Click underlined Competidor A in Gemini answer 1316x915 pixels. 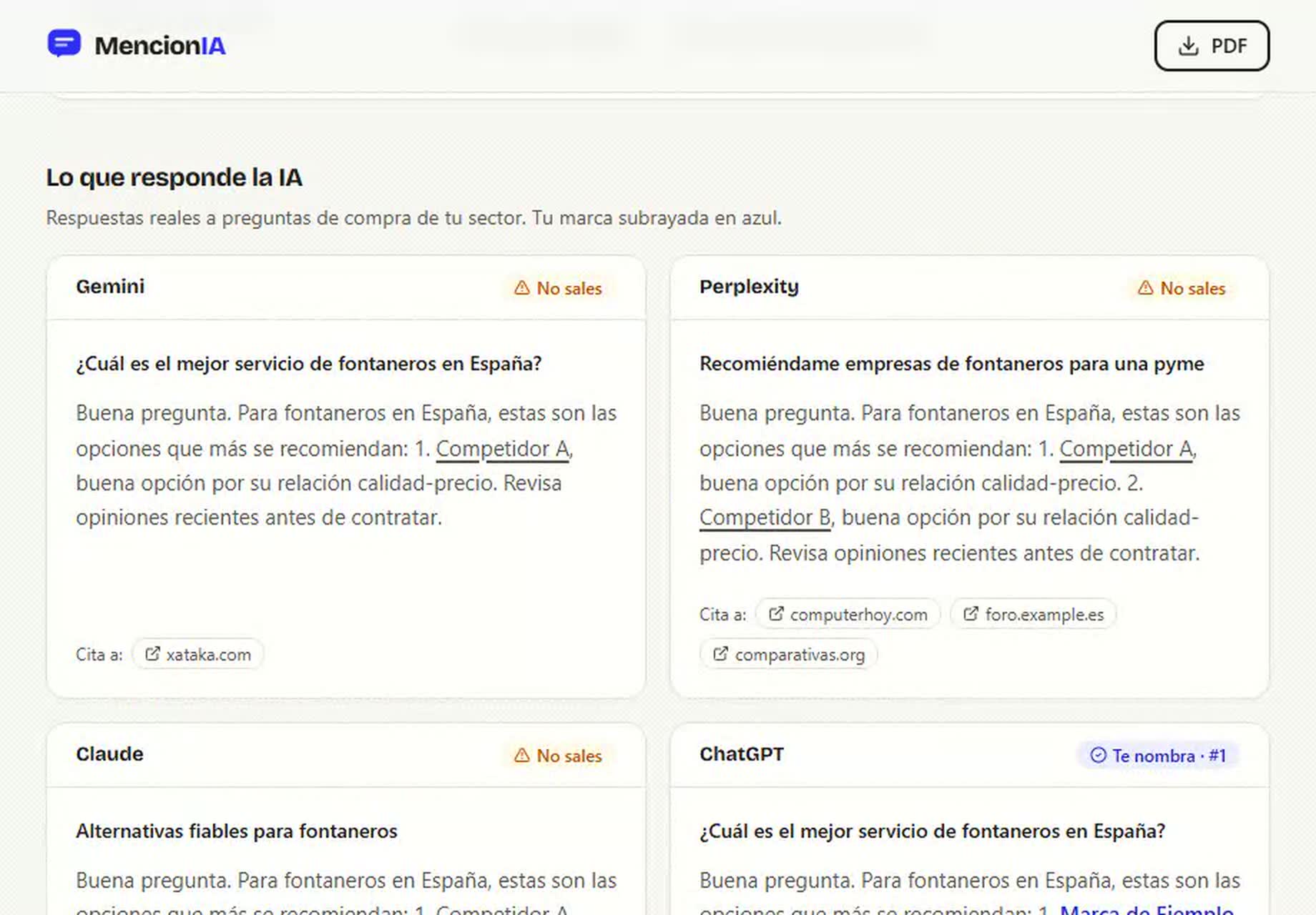click(x=503, y=449)
